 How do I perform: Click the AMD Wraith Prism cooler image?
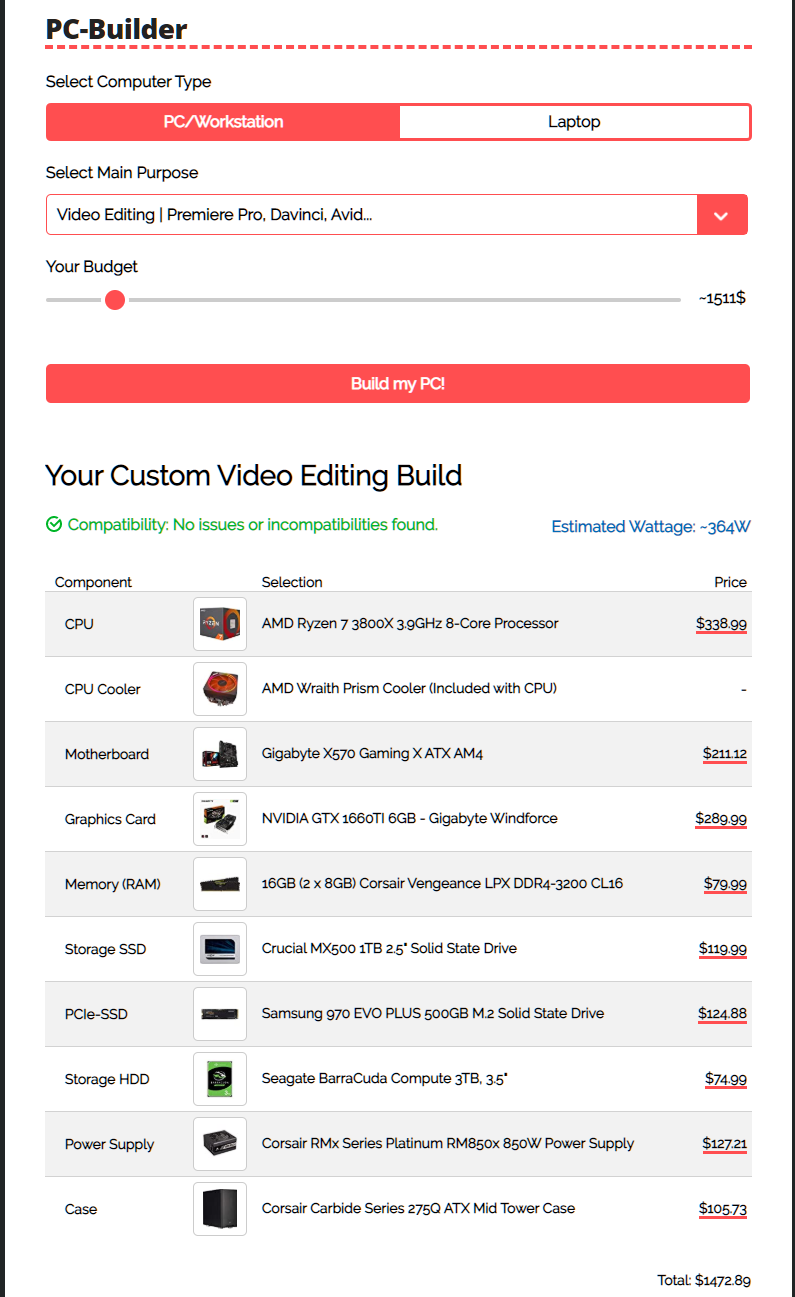coord(219,688)
